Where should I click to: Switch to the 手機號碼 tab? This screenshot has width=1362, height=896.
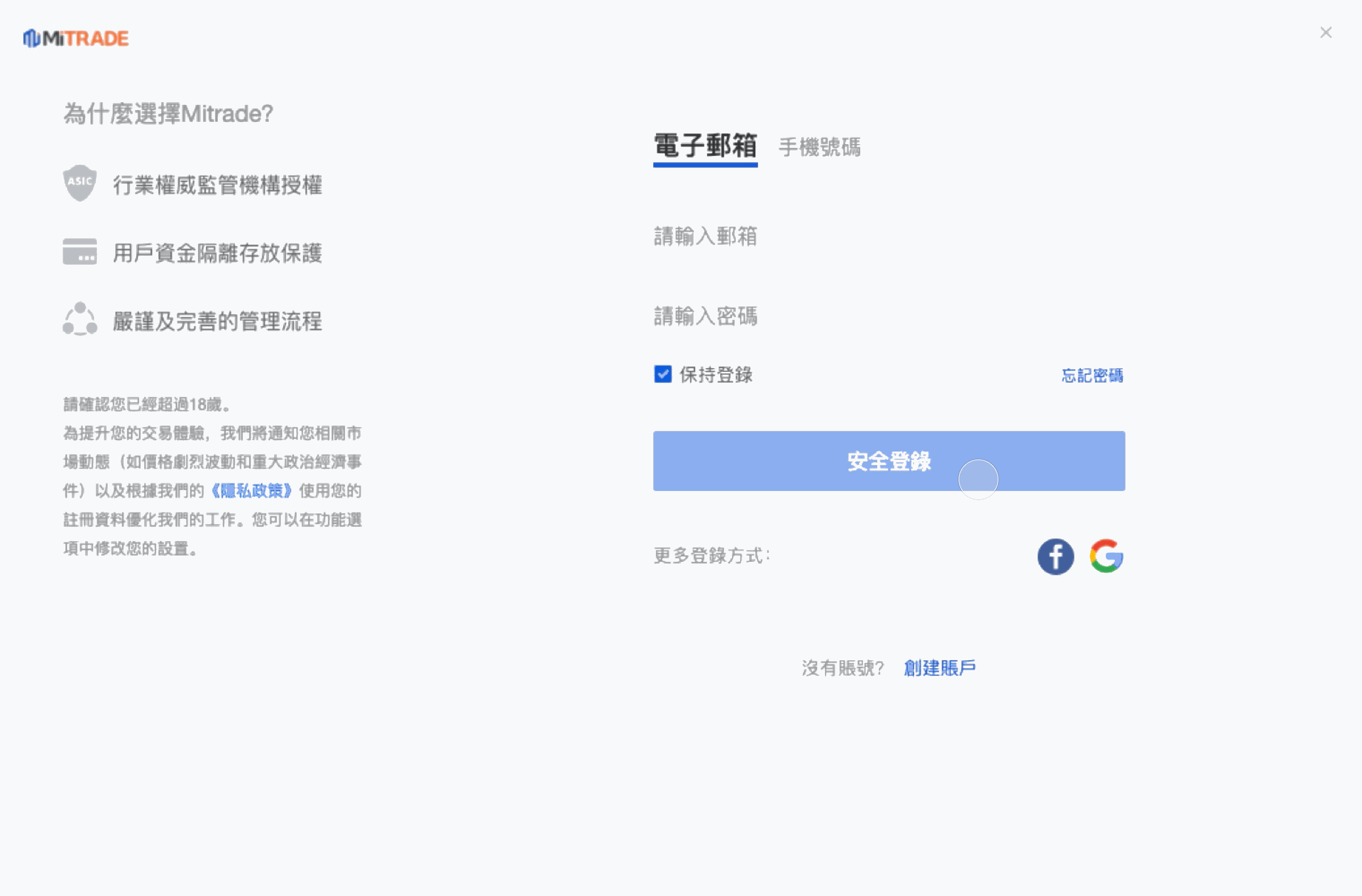point(819,147)
